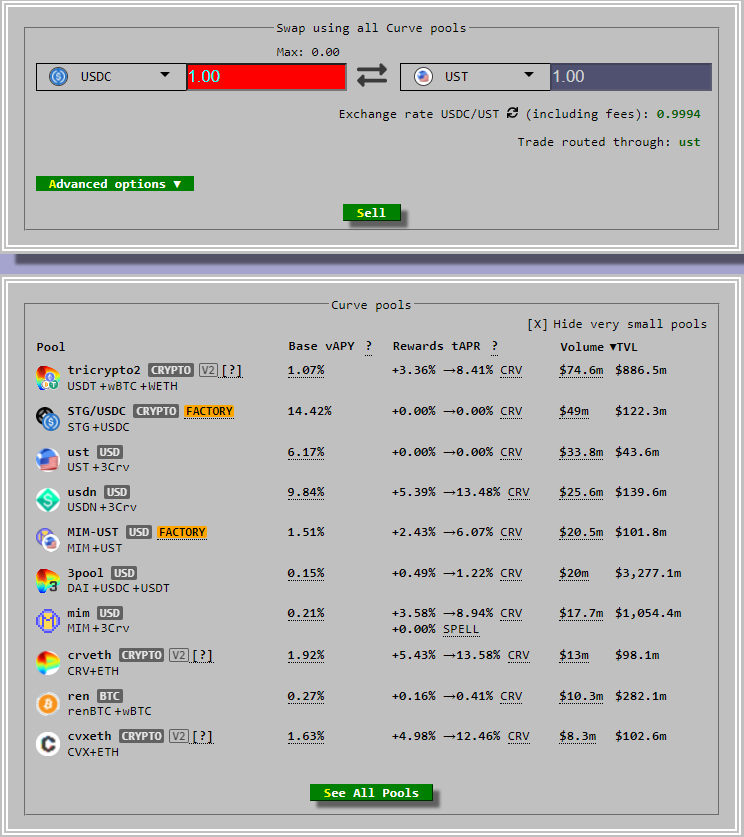This screenshot has height=837, width=744.
Task: Click the swap direction arrows icon
Action: [372, 75]
